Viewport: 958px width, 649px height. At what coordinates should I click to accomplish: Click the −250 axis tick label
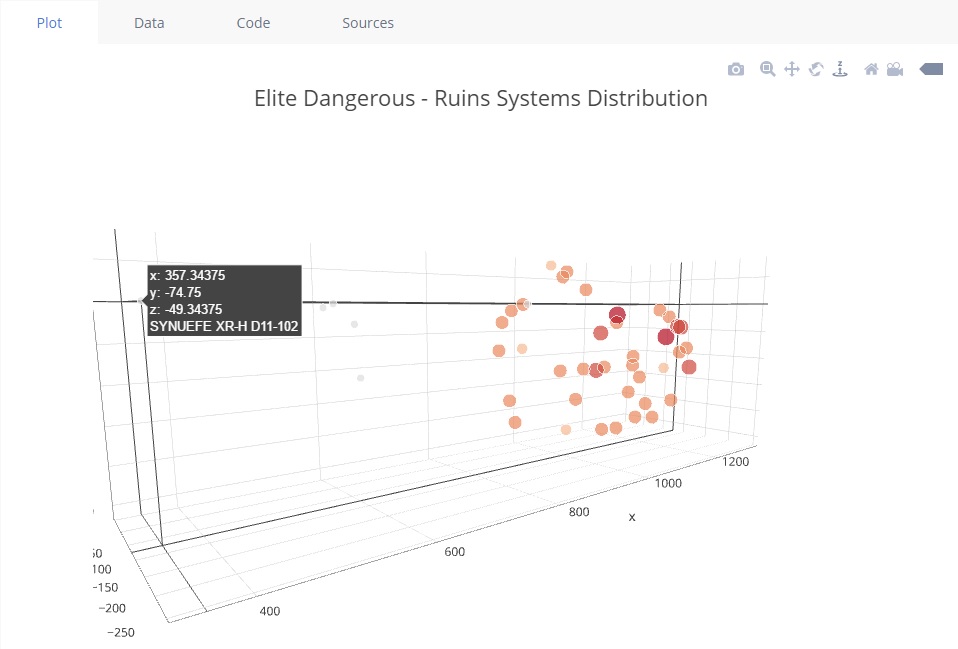click(x=120, y=632)
